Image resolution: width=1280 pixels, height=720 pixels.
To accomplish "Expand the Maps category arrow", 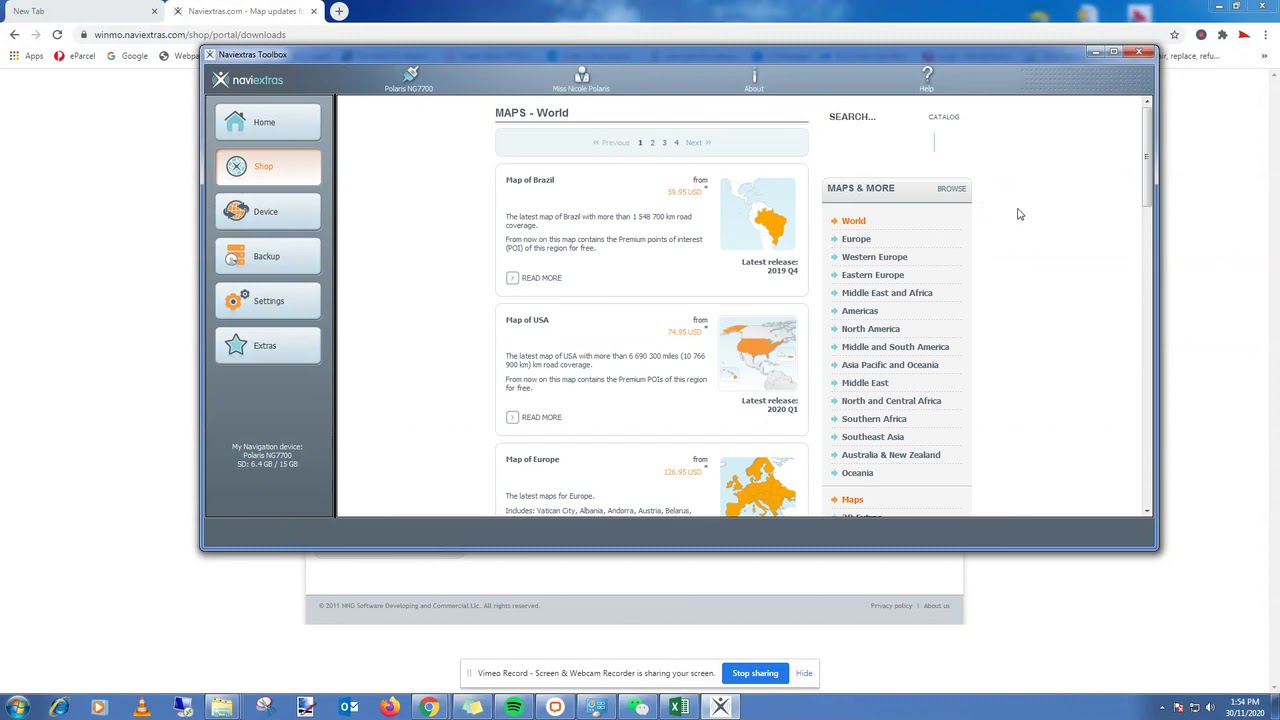I will tap(833, 500).
